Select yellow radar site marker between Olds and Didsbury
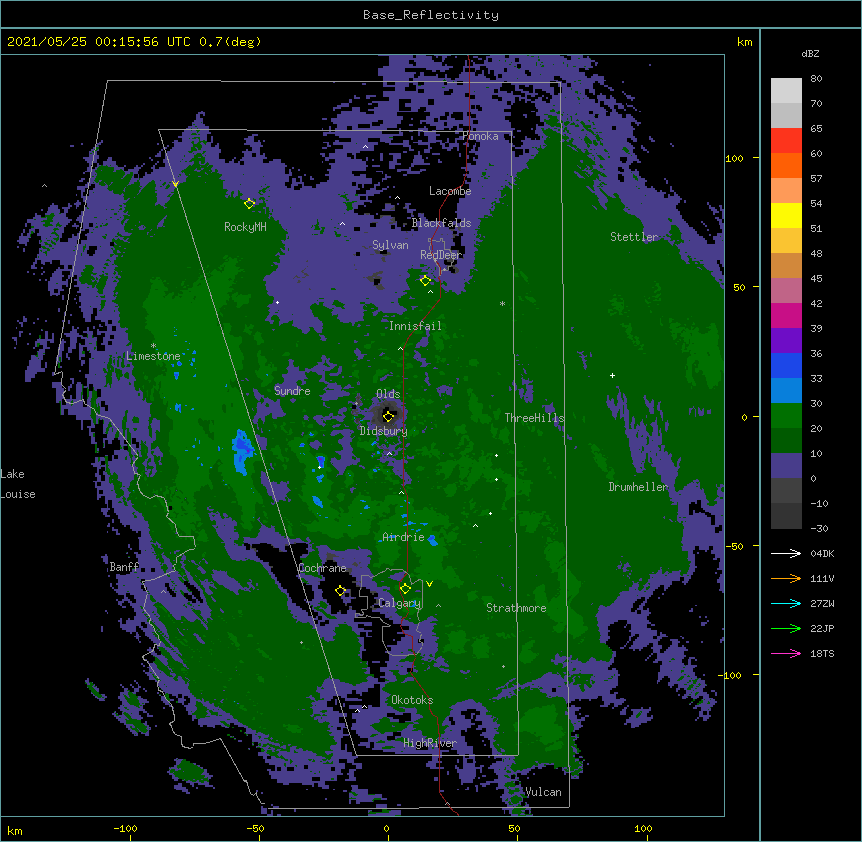Screen dimensions: 862x842 click(x=388, y=416)
